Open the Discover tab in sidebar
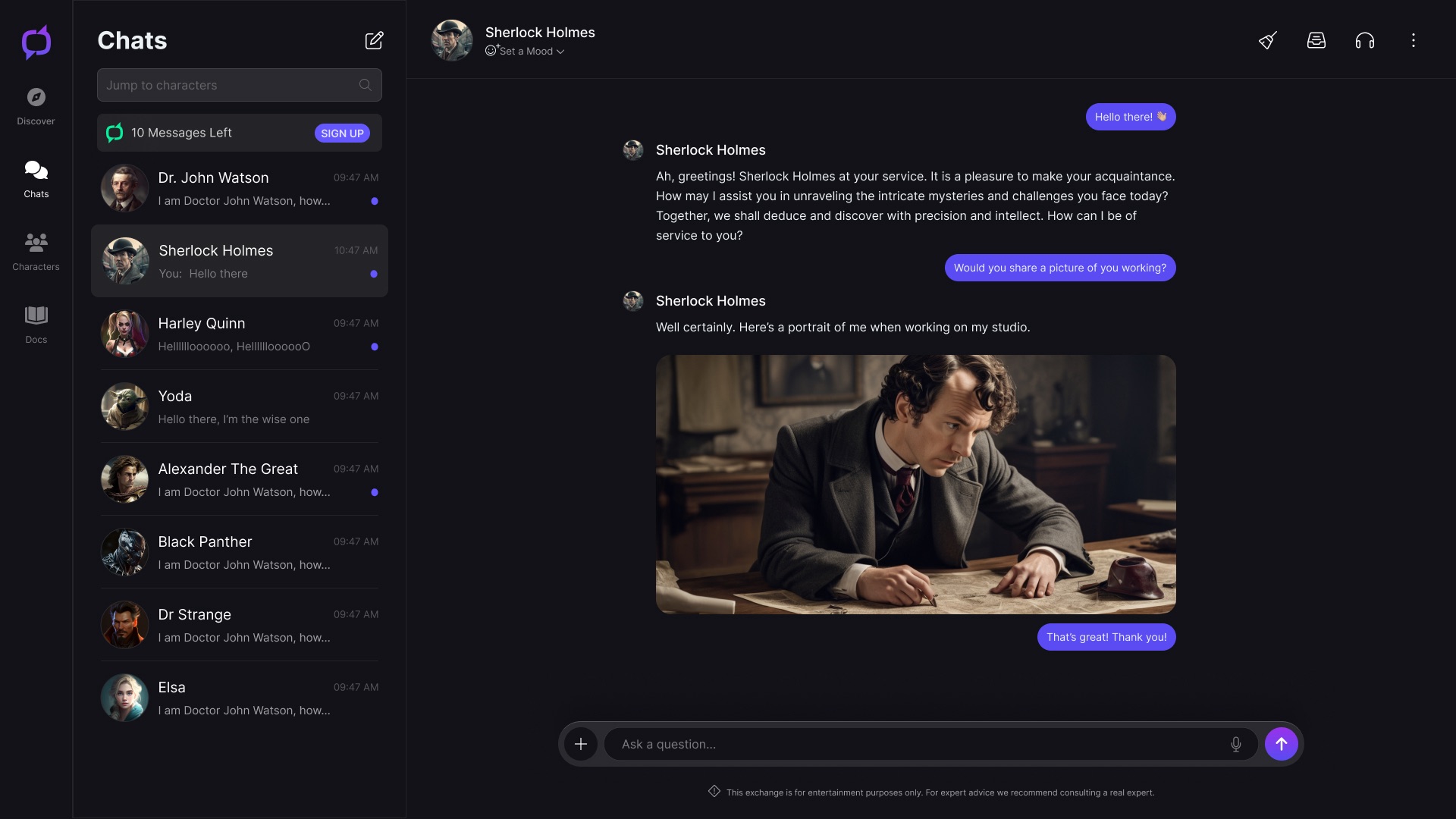The width and height of the screenshot is (1456, 819). tap(36, 106)
